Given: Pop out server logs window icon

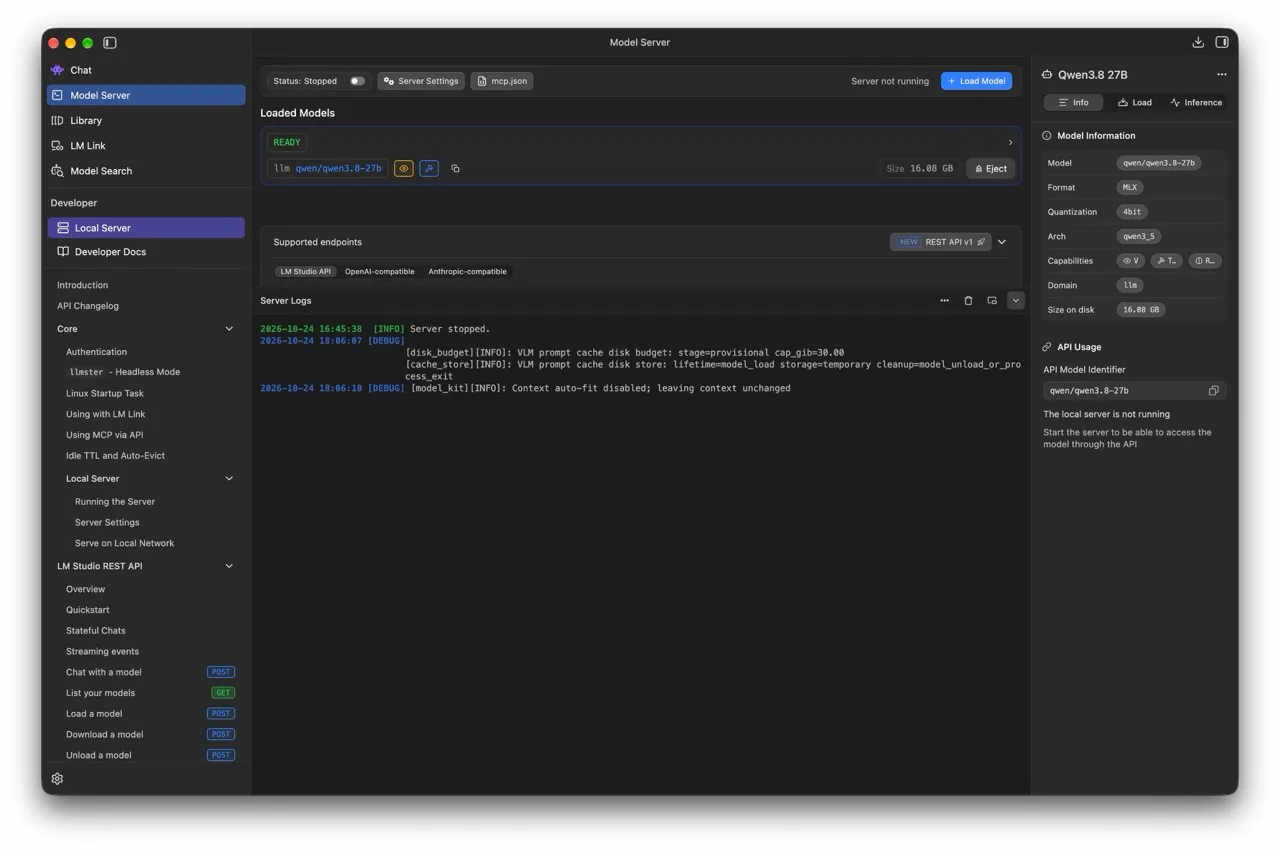Looking at the screenshot, I should (992, 300).
